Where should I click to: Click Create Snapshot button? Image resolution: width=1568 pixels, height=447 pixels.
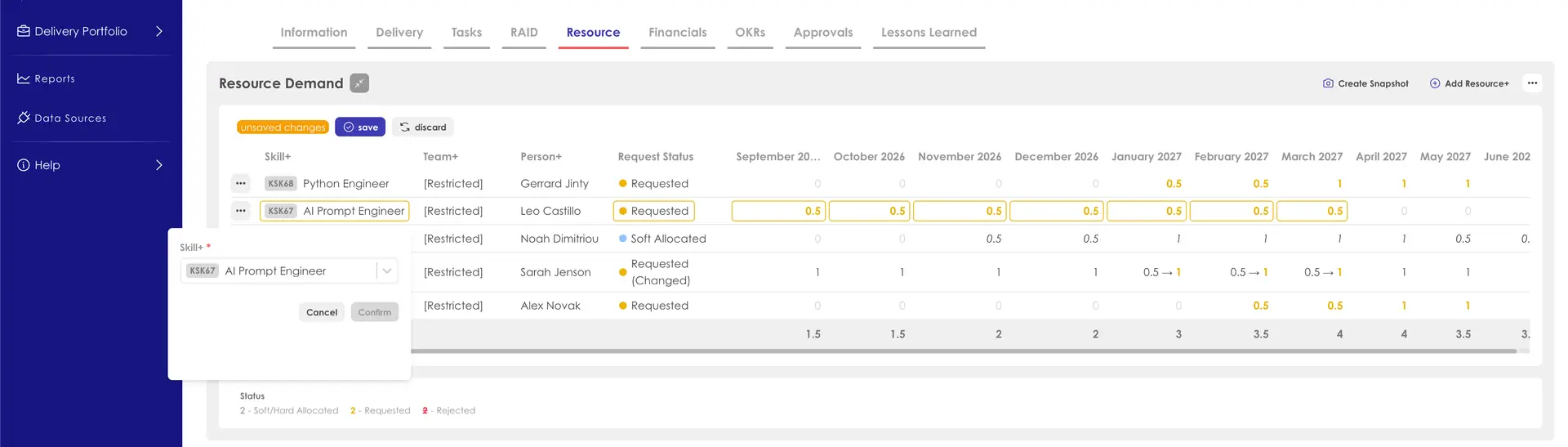coord(1365,83)
